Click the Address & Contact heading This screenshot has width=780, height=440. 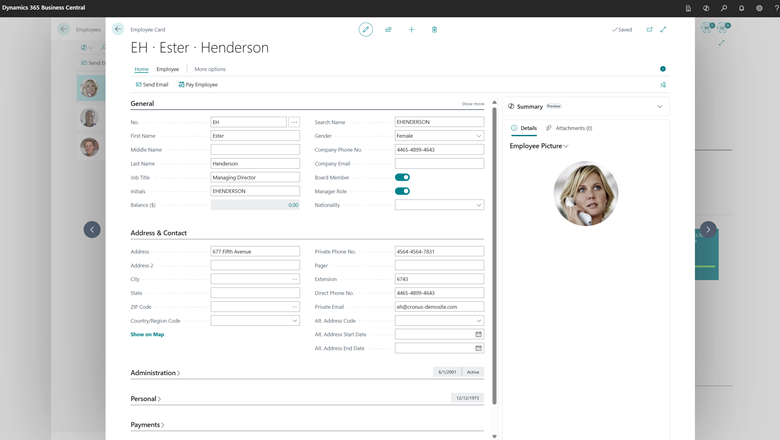click(x=159, y=233)
